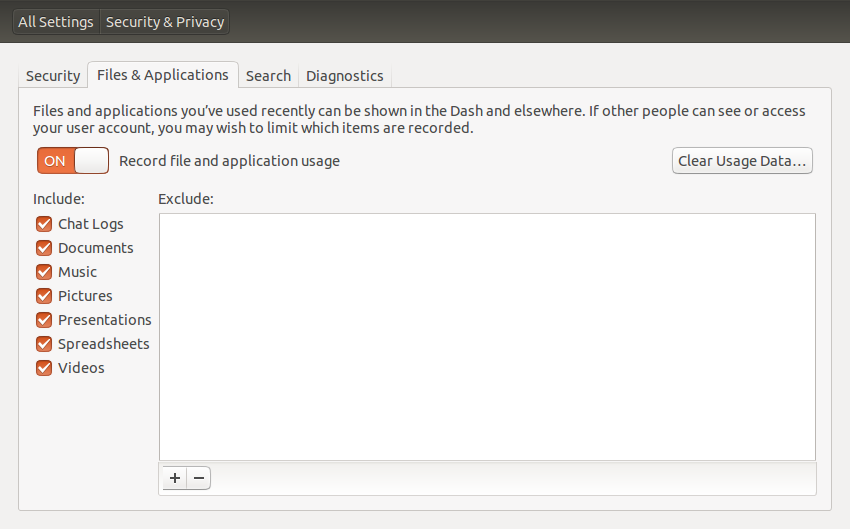Uncheck the Videos checkbox

(44, 367)
